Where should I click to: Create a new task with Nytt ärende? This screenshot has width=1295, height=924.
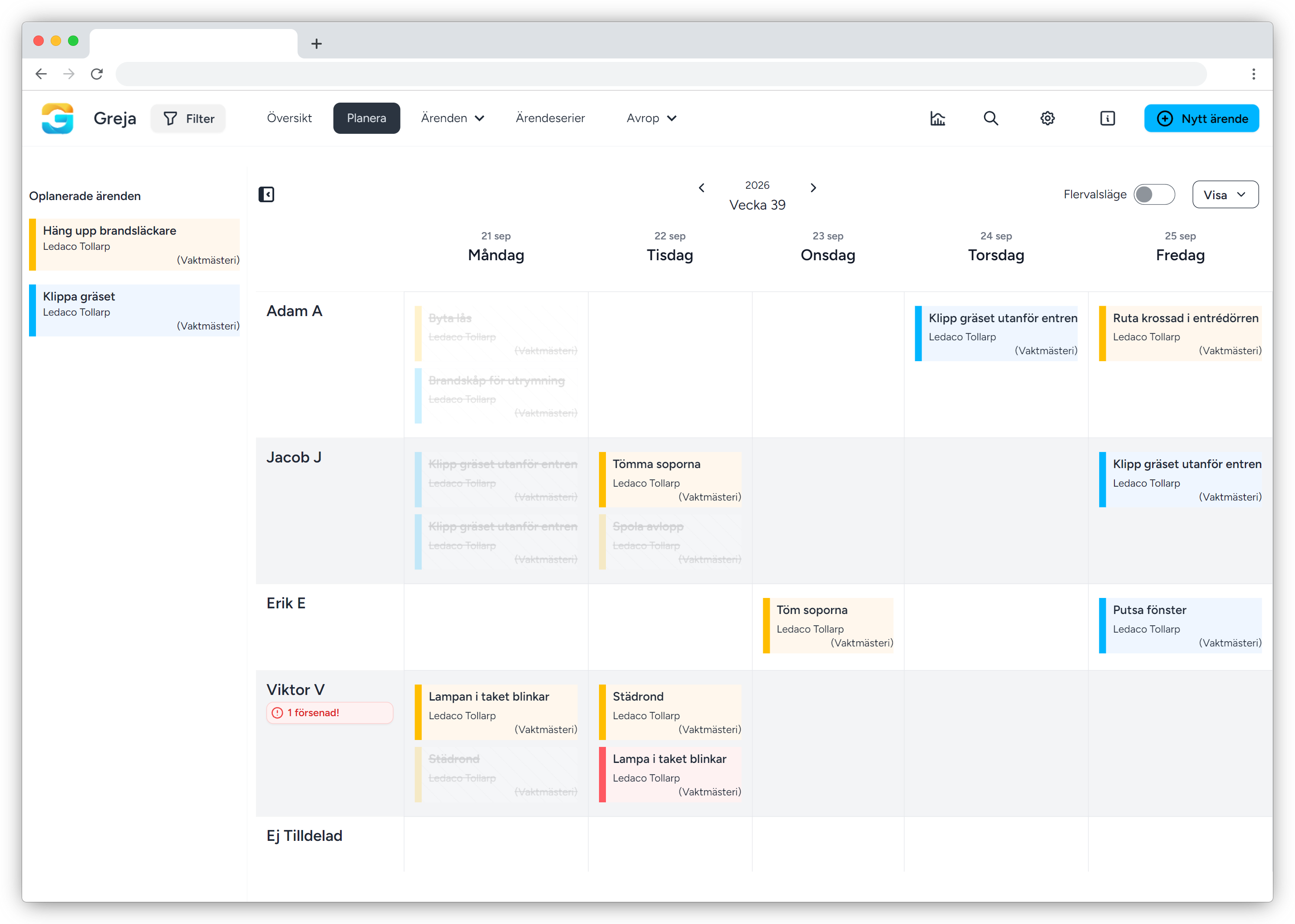pyautogui.click(x=1201, y=118)
